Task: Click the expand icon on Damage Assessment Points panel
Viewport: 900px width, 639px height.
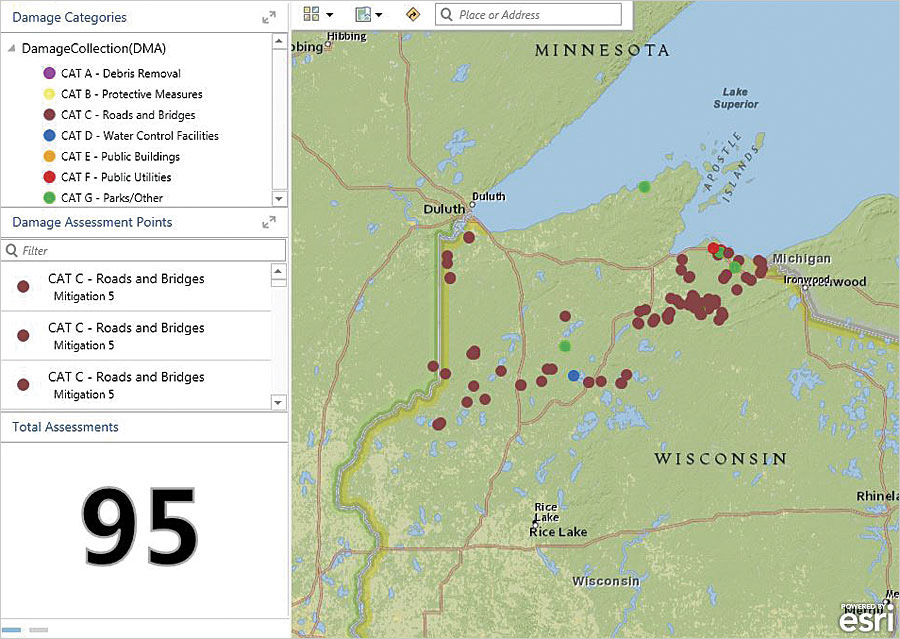Action: click(x=267, y=221)
